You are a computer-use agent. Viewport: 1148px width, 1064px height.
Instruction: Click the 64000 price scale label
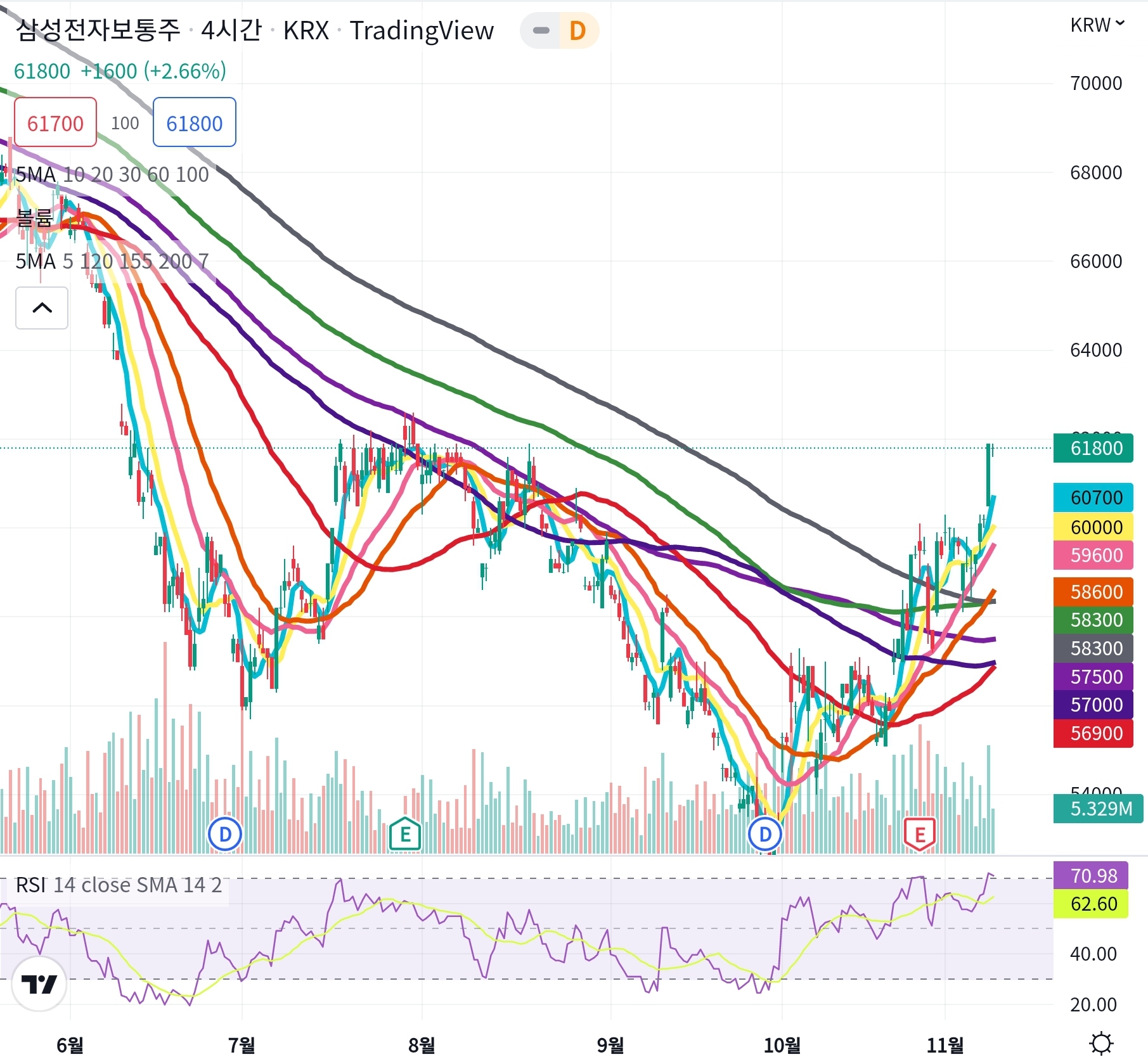[1096, 350]
